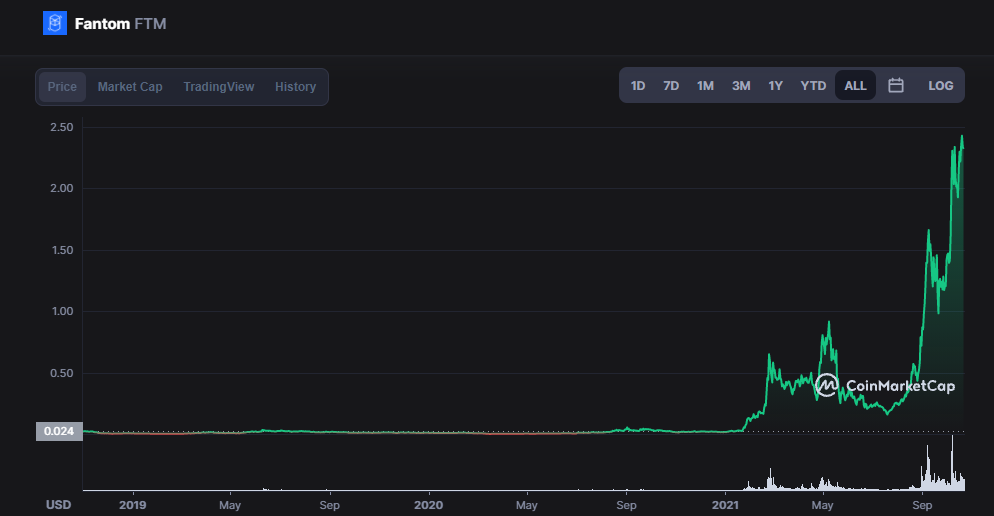Toggle the LOG scale option
994x516 pixels.
pos(941,86)
